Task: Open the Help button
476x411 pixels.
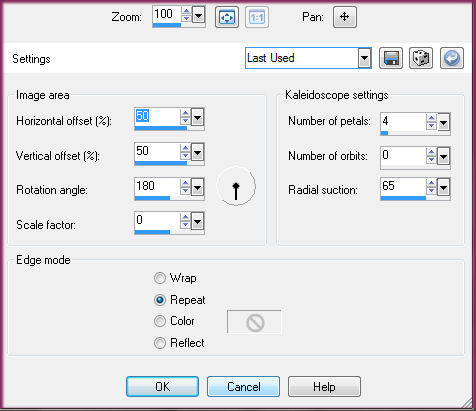Action: pos(324,387)
